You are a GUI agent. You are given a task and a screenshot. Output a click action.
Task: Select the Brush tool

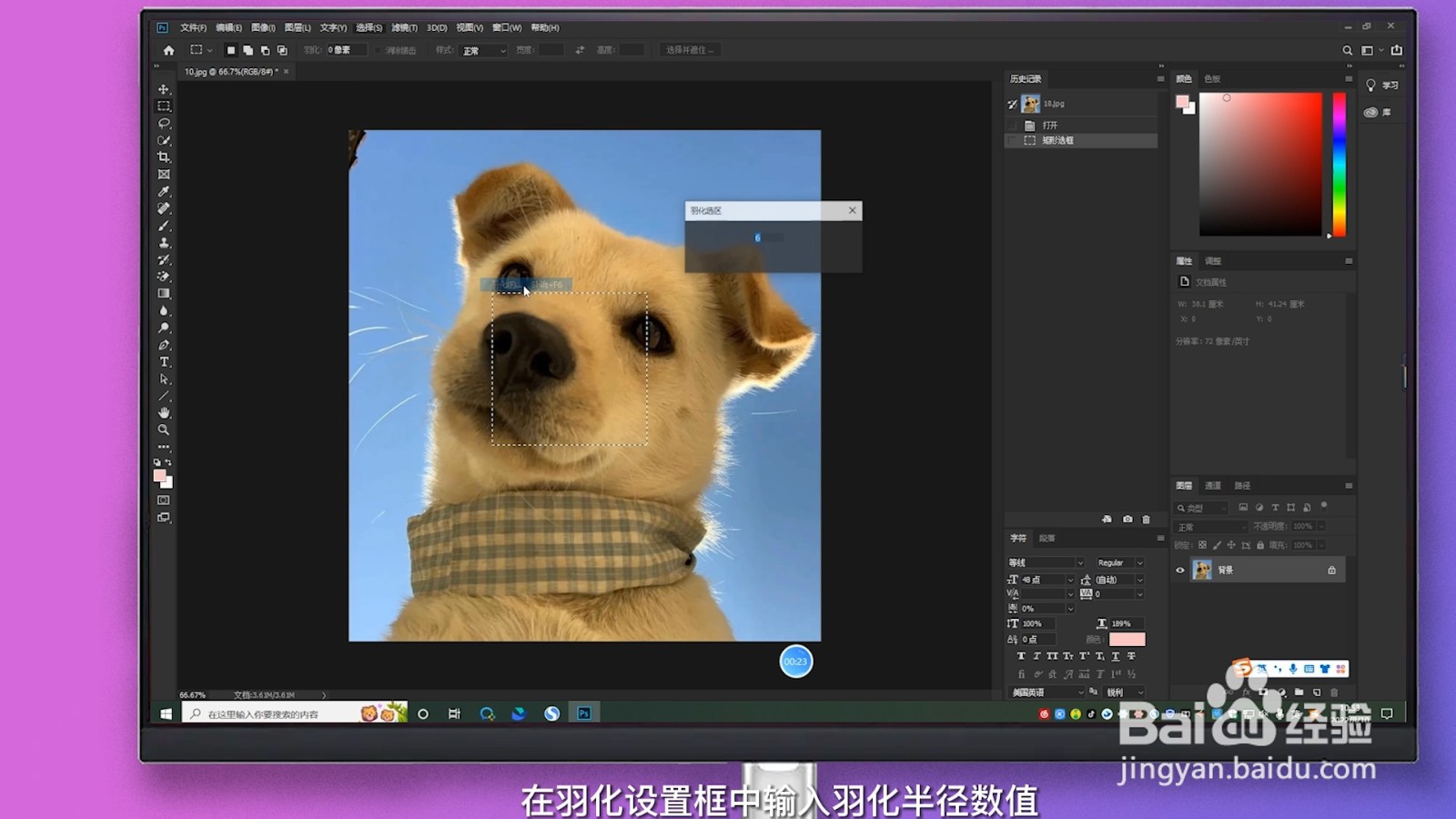tap(164, 226)
